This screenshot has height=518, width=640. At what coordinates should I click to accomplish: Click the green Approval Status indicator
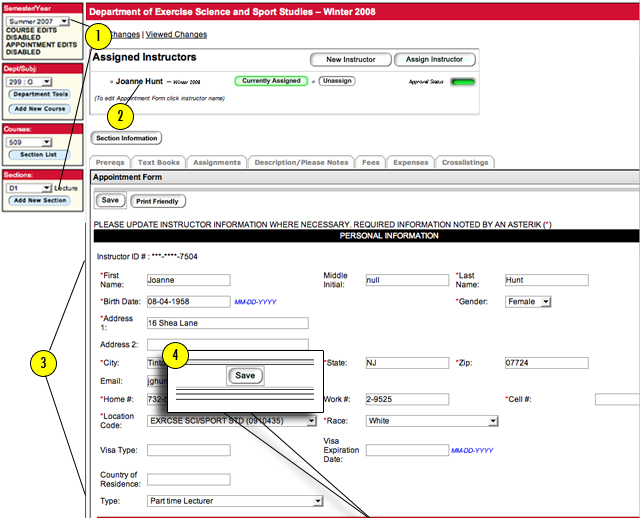click(463, 82)
